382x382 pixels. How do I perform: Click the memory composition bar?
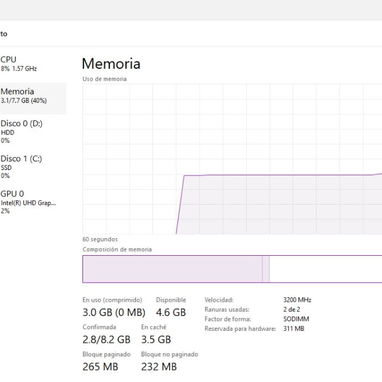pyautogui.click(x=232, y=269)
